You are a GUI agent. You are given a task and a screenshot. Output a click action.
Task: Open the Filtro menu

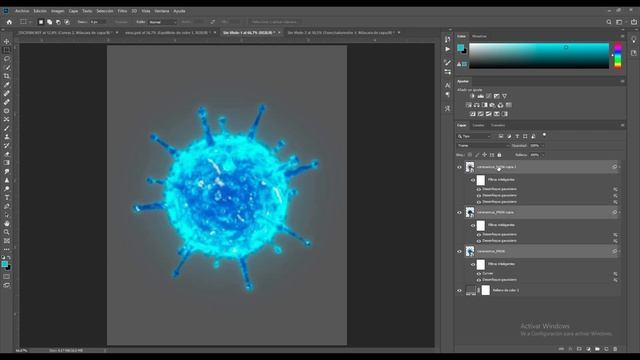(122, 11)
